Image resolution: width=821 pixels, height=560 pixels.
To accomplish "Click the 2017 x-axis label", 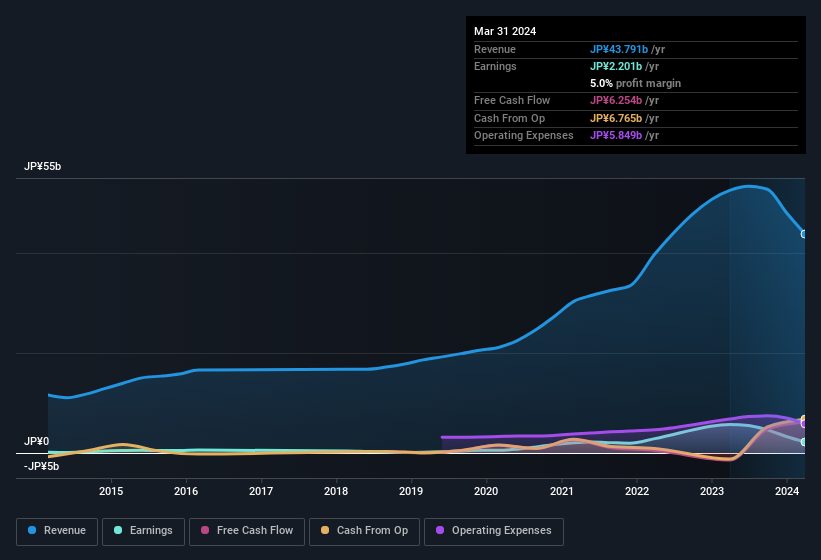I will click(x=261, y=491).
